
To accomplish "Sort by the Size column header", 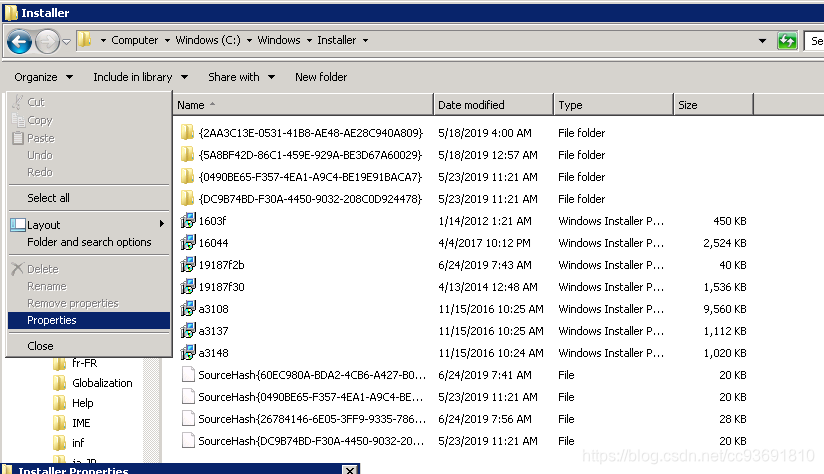I will tap(713, 105).
